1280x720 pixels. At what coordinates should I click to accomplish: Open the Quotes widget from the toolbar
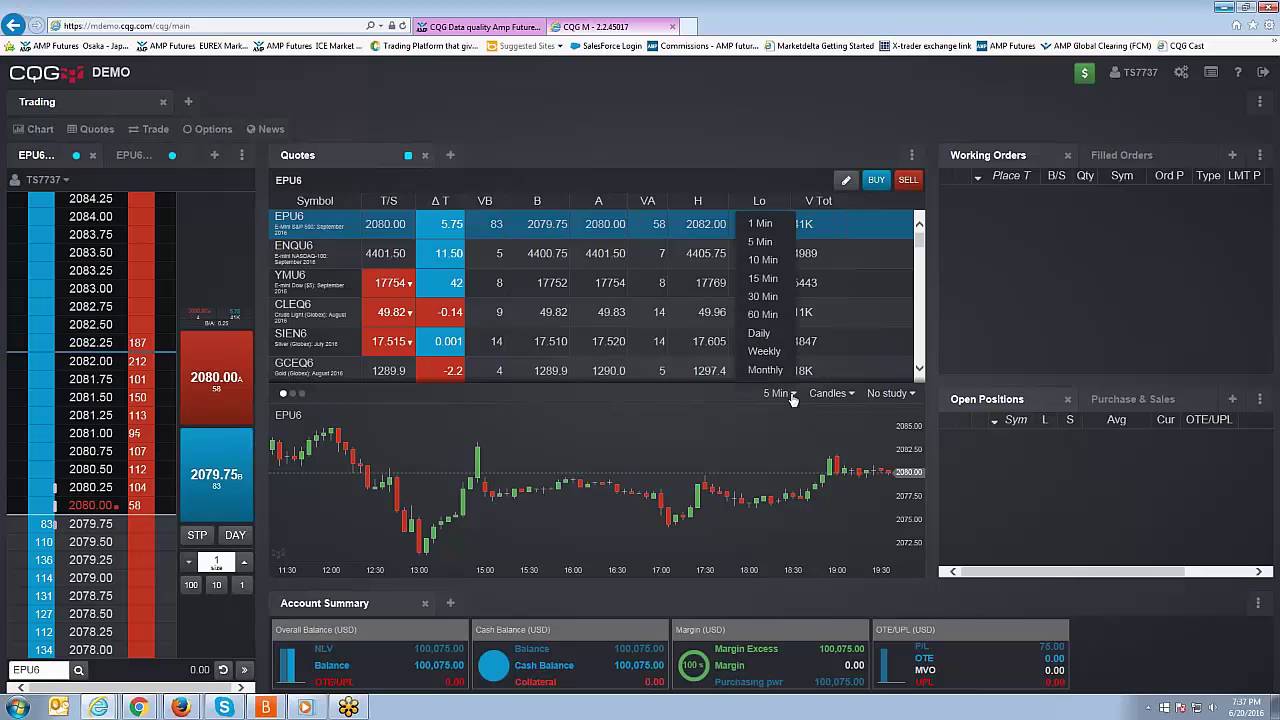pyautogui.click(x=90, y=129)
